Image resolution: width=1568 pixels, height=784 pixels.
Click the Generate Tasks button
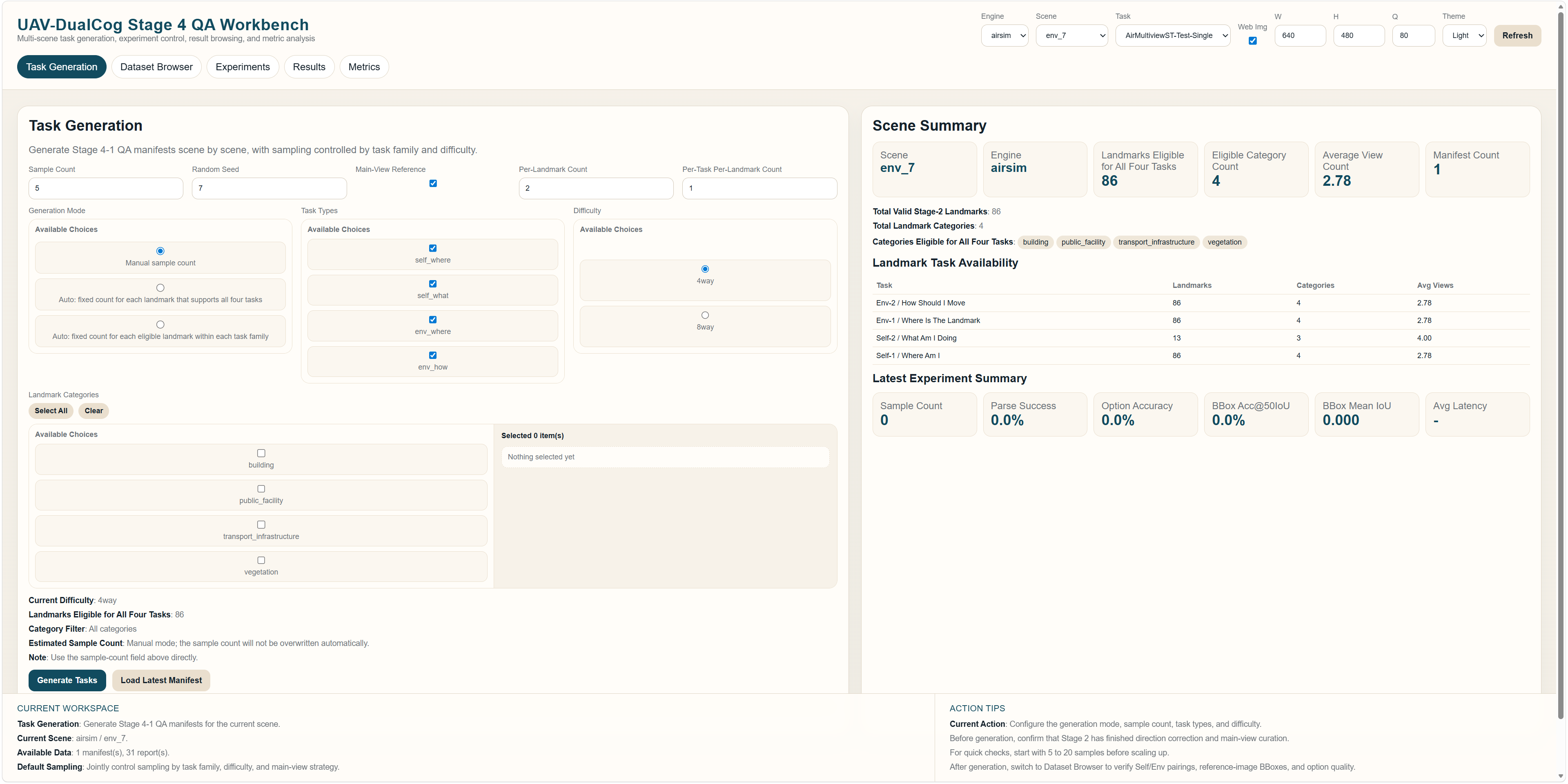pos(67,680)
